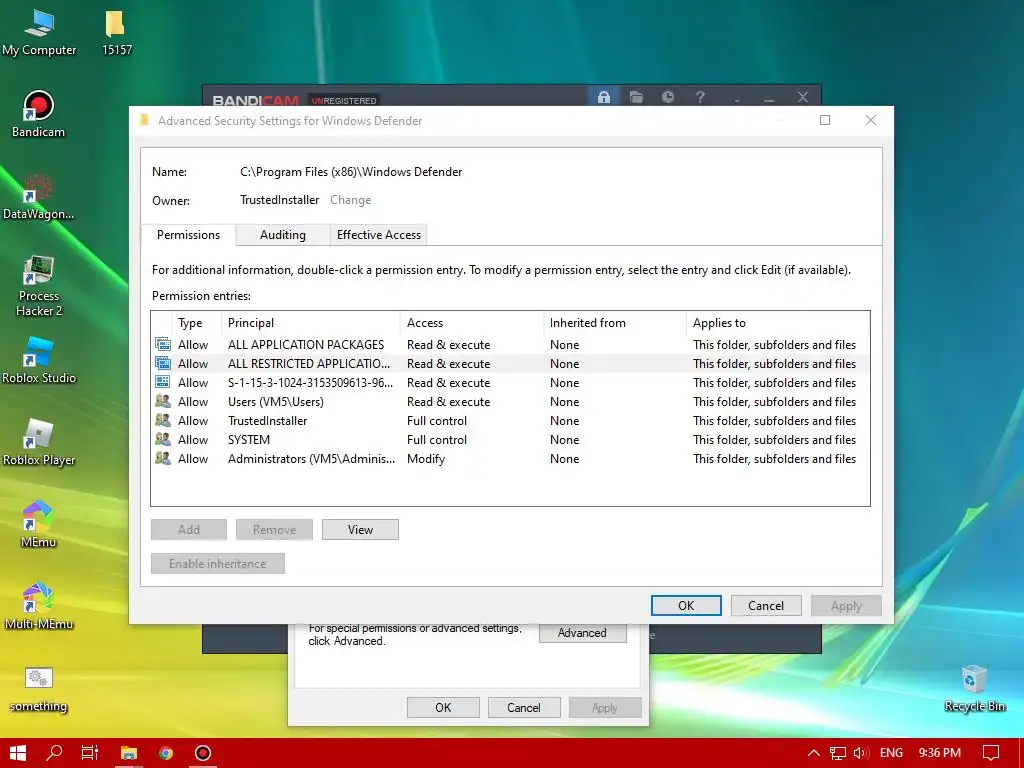
Task: Switch to the Effective Access tab
Action: [x=379, y=235]
